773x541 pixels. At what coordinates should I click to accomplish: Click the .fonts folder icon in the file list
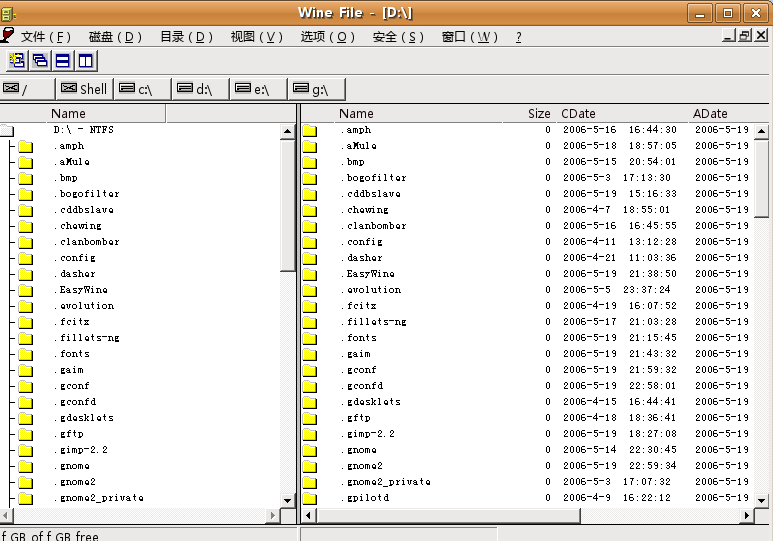pyautogui.click(x=310, y=338)
